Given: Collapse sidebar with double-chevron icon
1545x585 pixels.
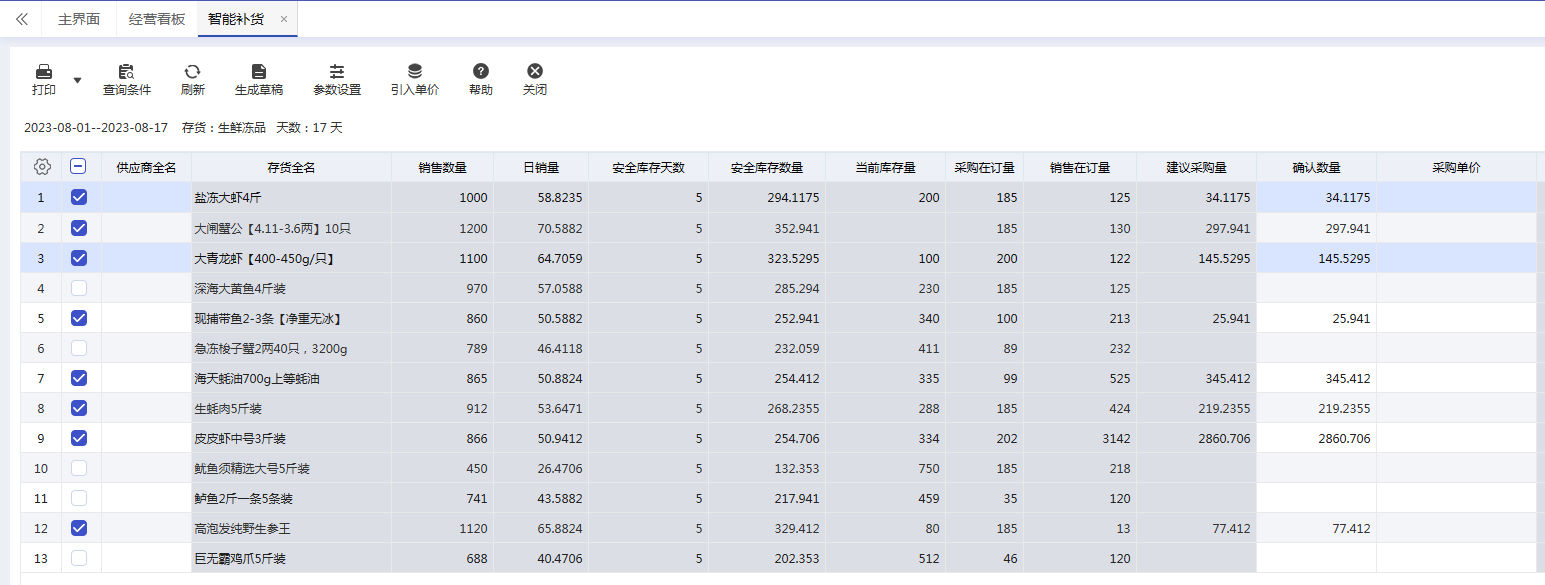Looking at the screenshot, I should coord(22,19).
